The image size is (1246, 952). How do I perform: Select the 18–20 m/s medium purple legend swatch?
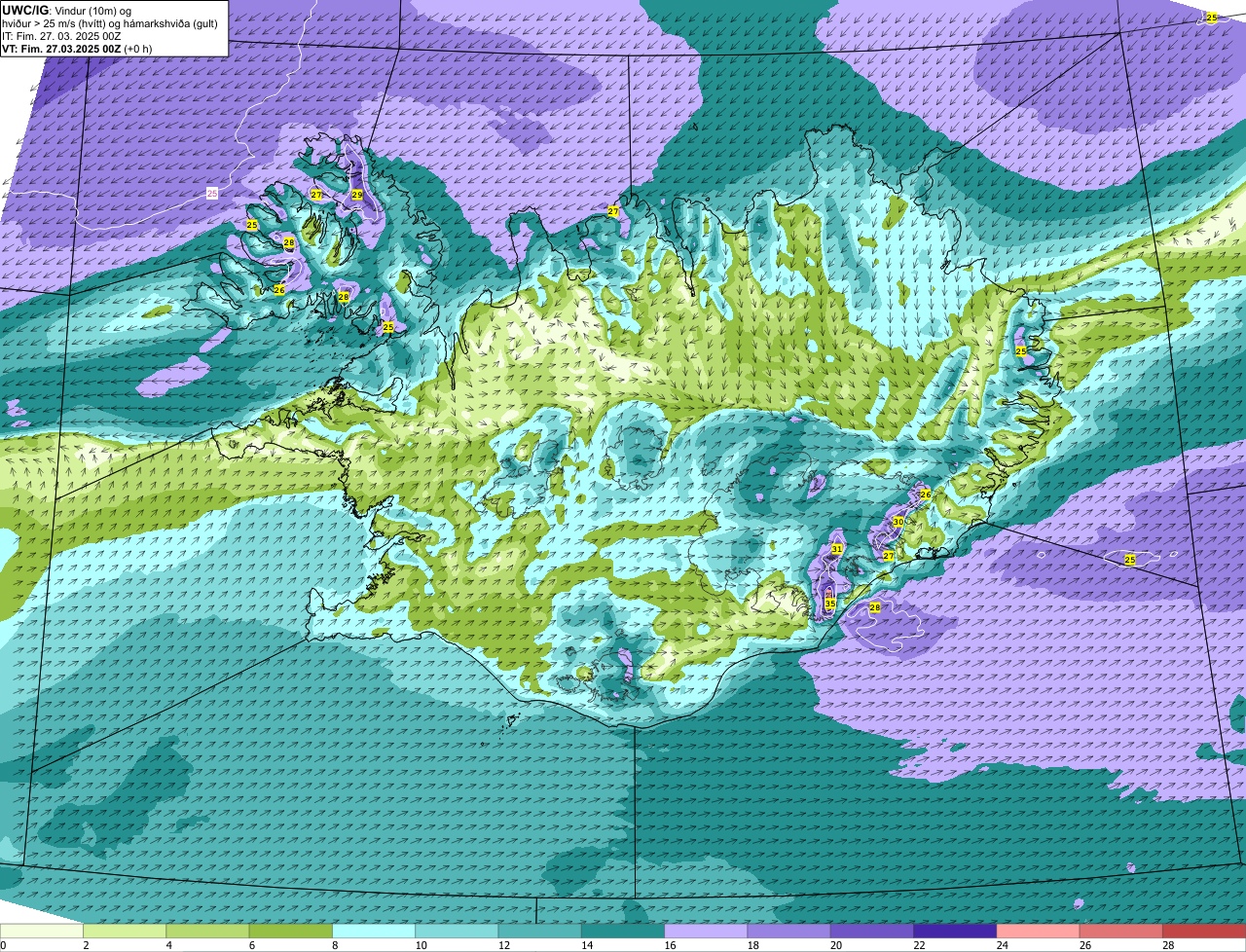point(789,931)
